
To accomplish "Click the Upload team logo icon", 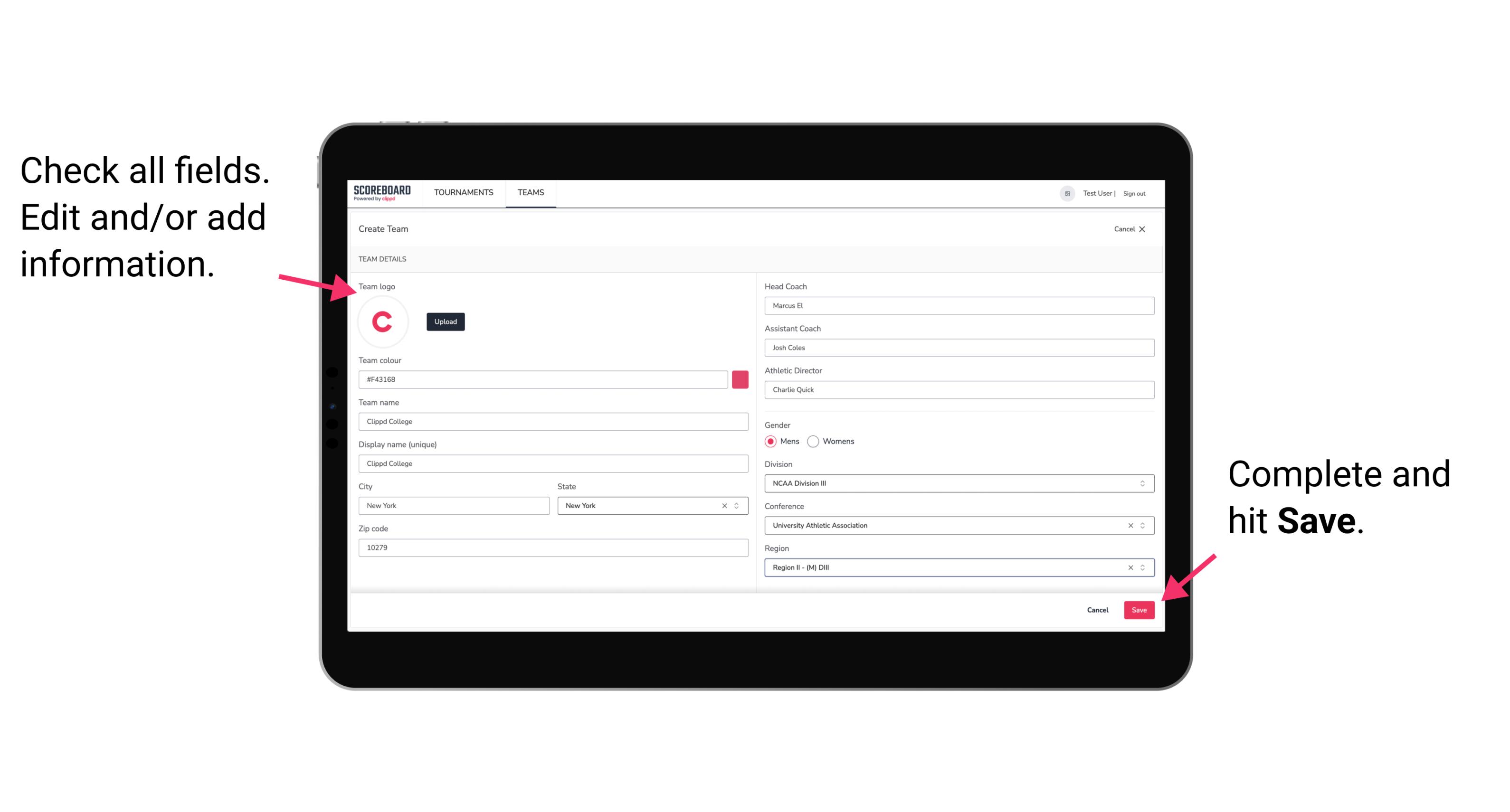I will [x=445, y=321].
